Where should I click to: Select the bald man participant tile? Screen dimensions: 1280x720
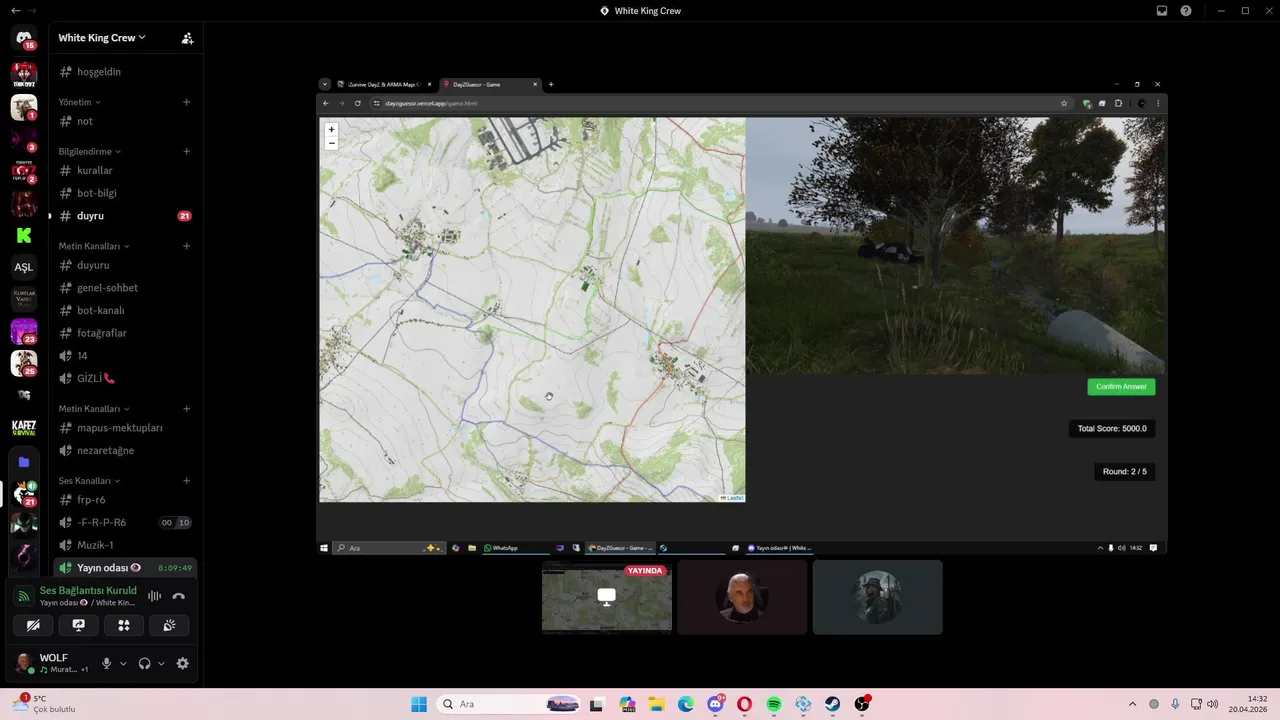(742, 597)
